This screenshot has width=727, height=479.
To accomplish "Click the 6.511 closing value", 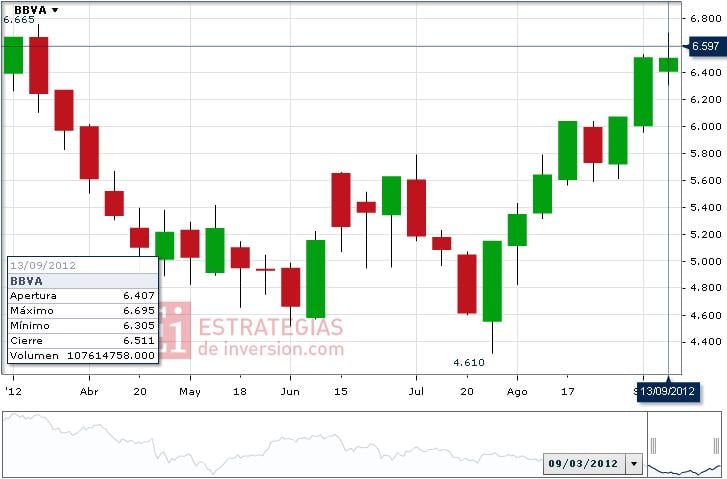I will (139, 341).
